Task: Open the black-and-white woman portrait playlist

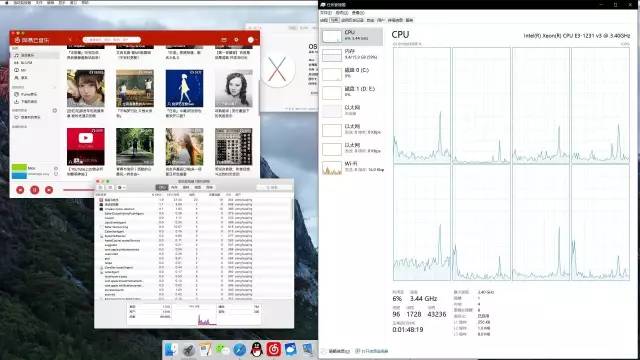Action: point(233,89)
